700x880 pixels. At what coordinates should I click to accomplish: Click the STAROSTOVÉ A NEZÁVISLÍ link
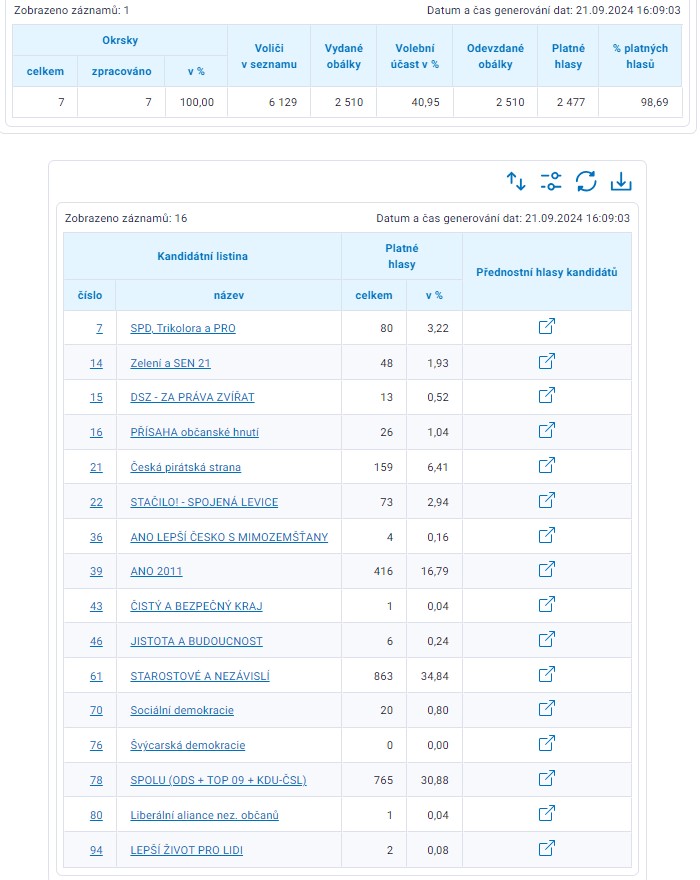[200, 676]
